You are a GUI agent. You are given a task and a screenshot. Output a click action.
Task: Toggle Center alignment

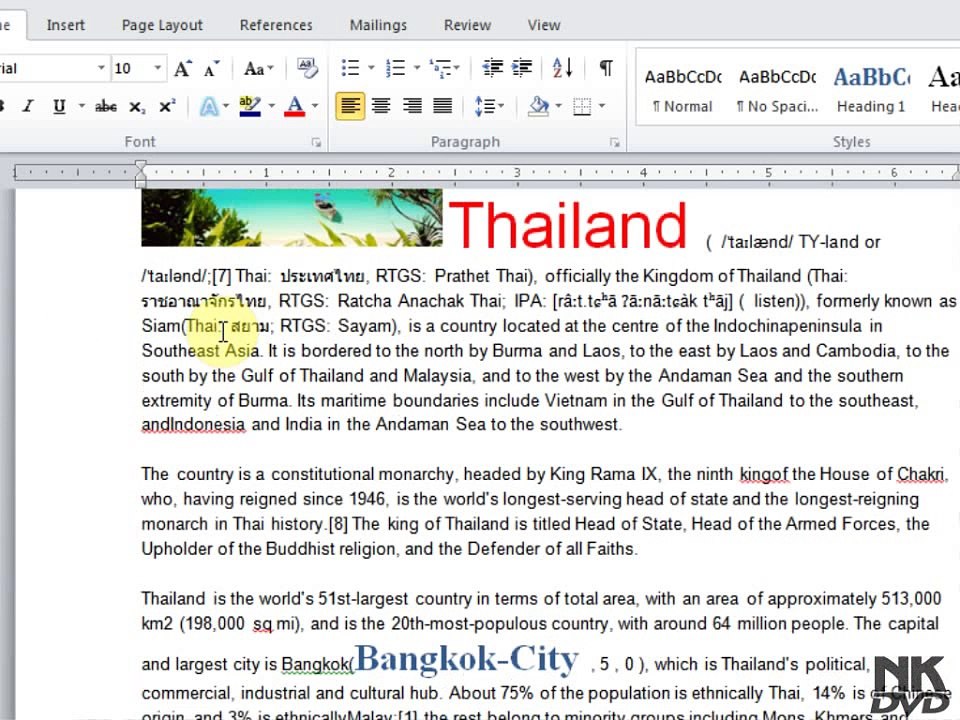[x=381, y=107]
